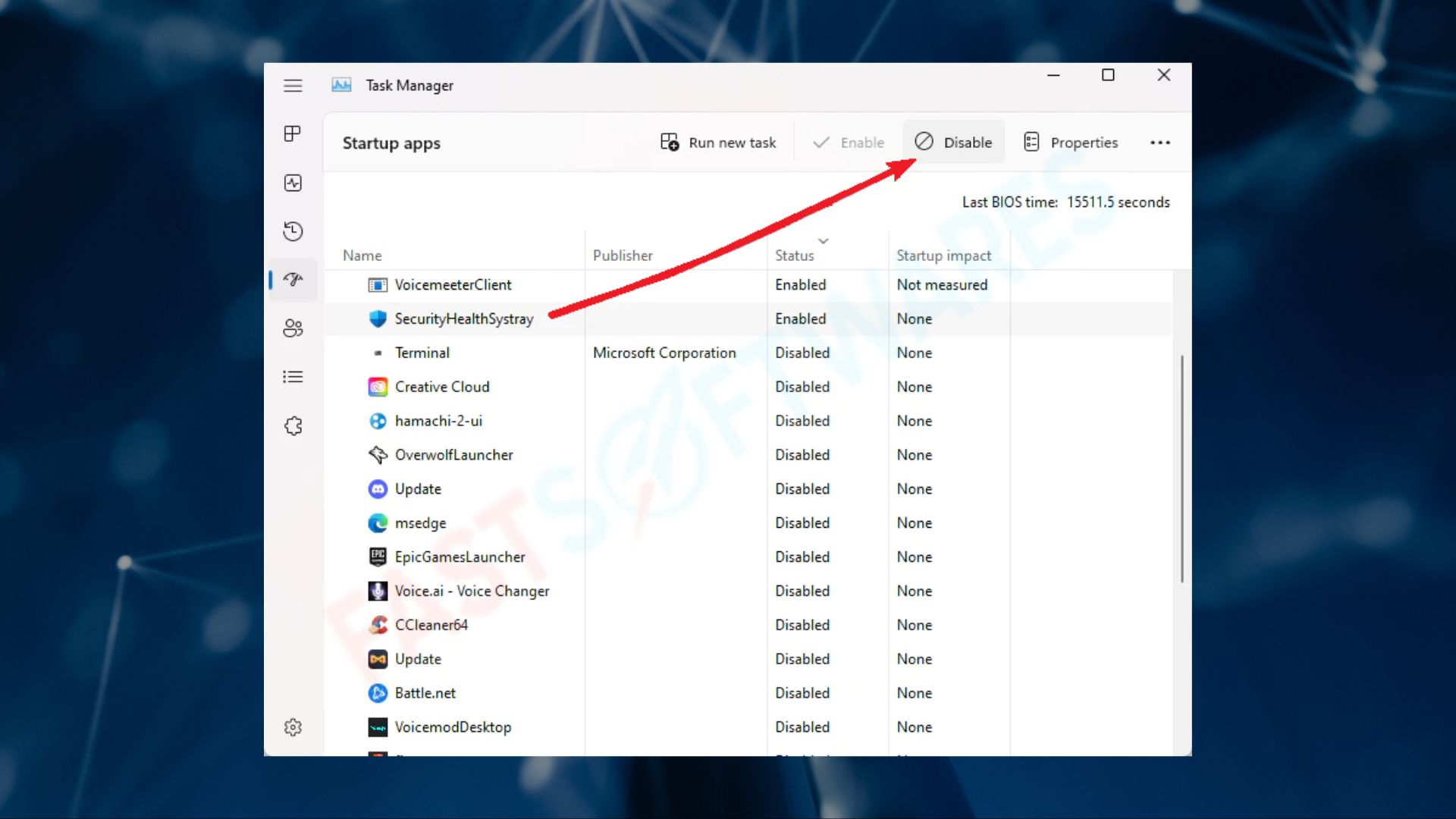This screenshot has height=819, width=1456.
Task: Select Battle.net in the list
Action: coord(425,693)
